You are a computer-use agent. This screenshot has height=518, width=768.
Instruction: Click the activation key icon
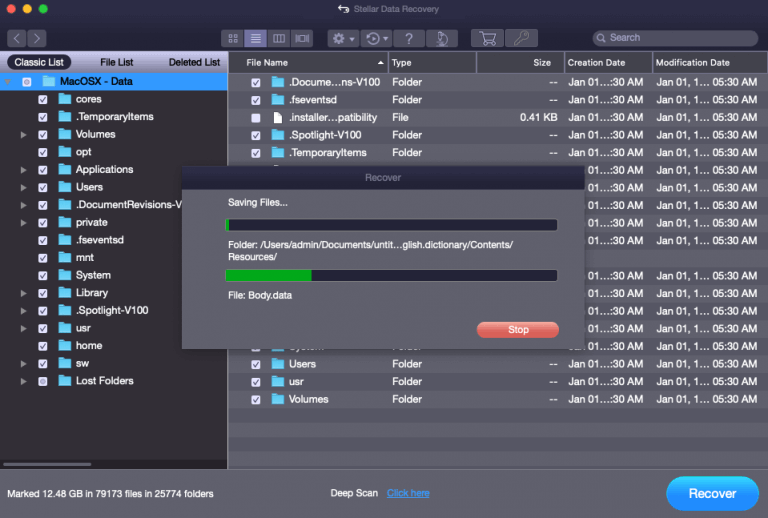(521, 38)
